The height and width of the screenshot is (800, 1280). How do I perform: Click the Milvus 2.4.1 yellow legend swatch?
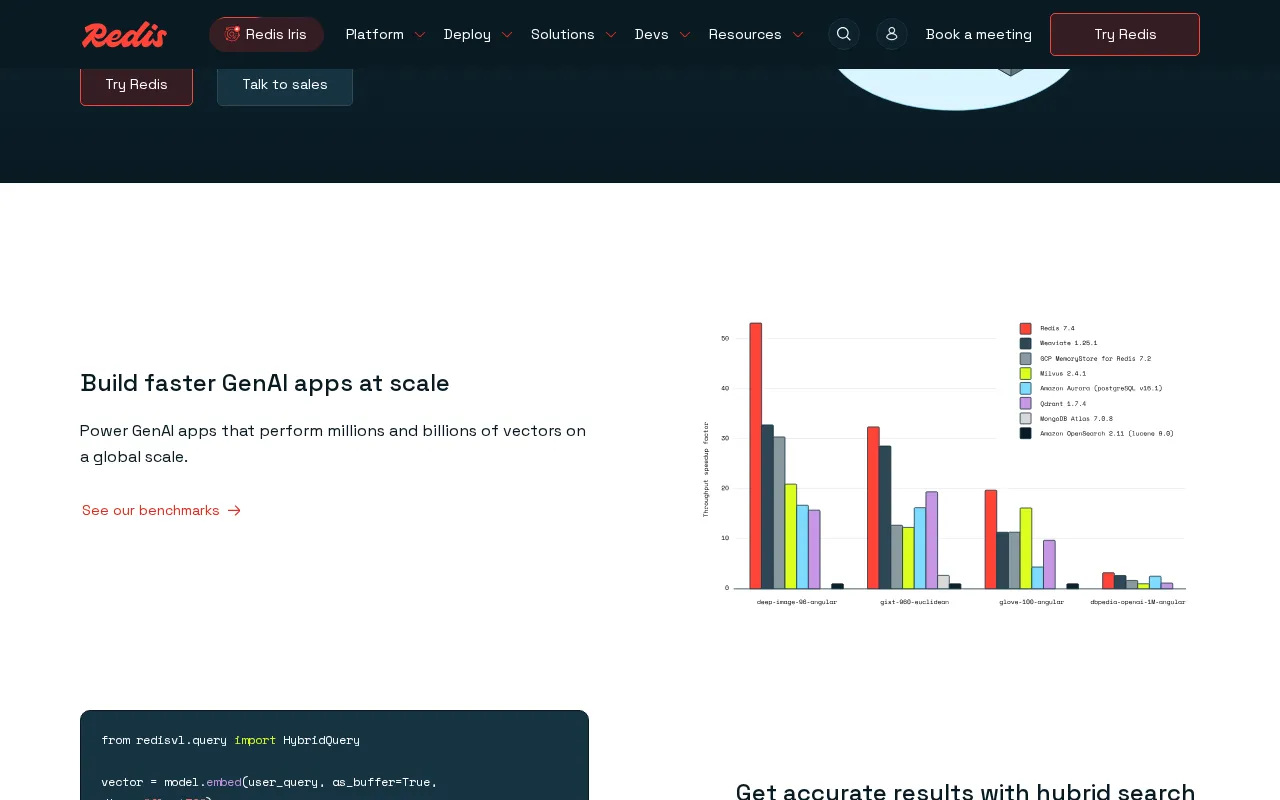click(1025, 373)
